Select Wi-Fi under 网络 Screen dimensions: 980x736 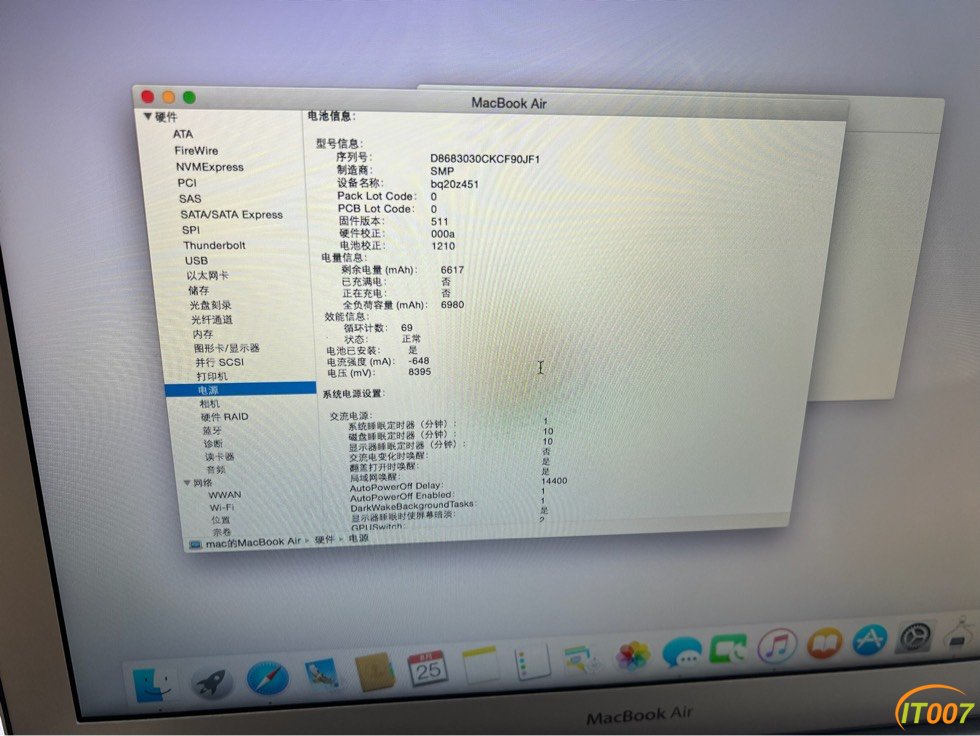222,507
